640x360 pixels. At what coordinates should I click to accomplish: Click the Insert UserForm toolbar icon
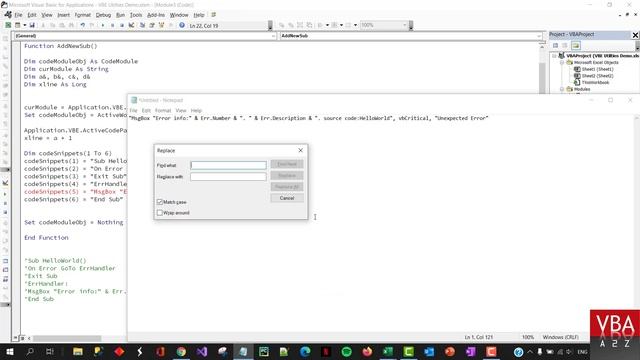[x=18, y=25]
